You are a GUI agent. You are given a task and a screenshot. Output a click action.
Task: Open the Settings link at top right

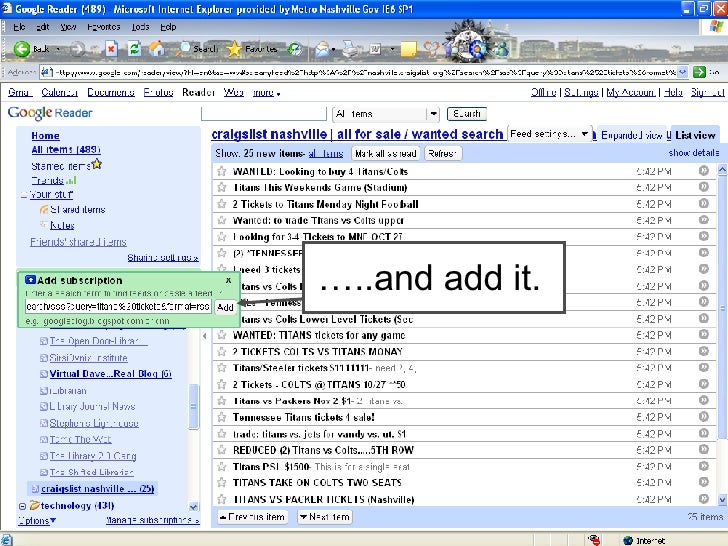pos(581,92)
